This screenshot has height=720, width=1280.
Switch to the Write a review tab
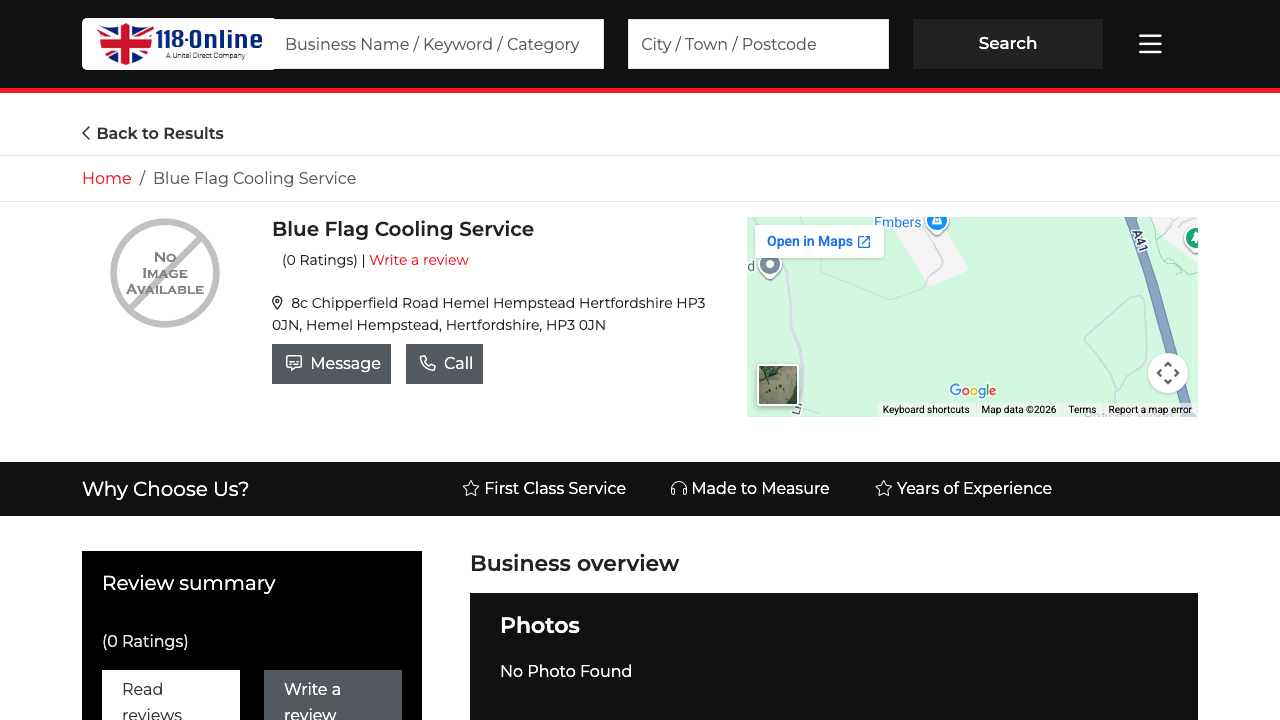click(332, 700)
